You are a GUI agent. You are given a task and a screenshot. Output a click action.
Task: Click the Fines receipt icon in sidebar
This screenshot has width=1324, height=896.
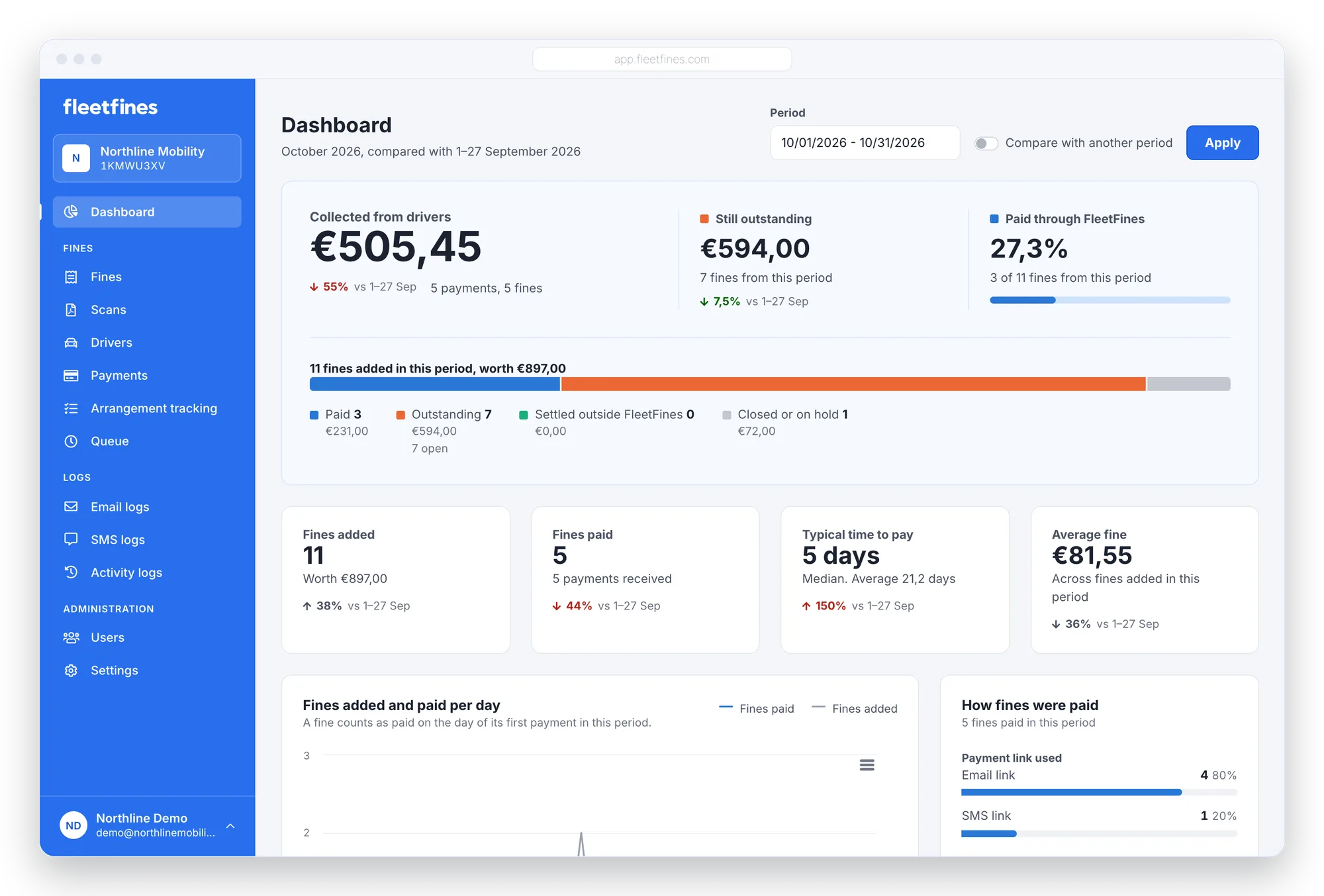point(71,277)
